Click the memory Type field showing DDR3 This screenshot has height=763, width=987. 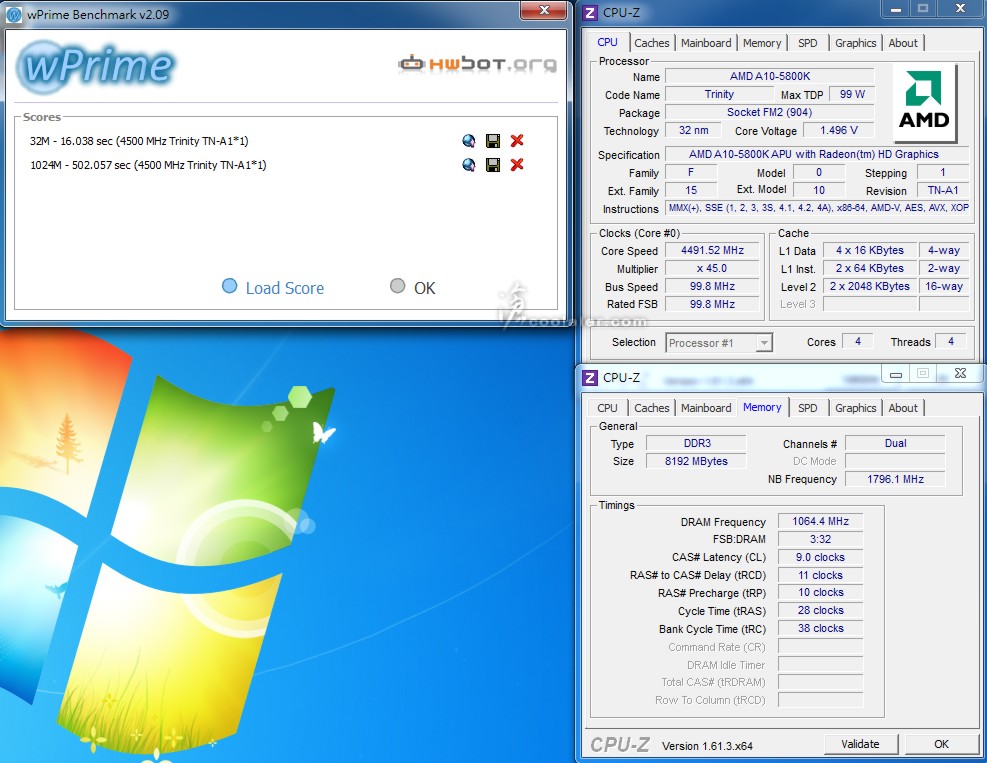tap(697, 443)
